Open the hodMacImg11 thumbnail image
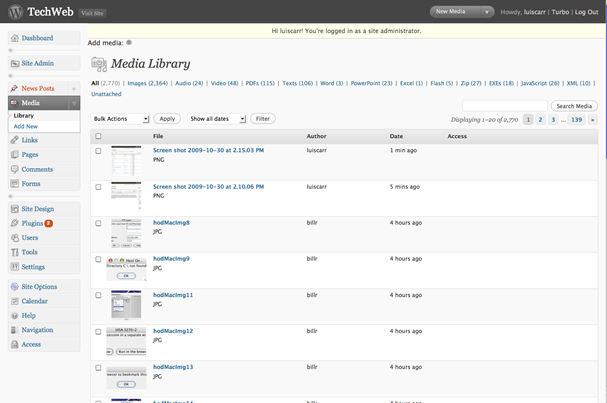This screenshot has width=607, height=403. click(126, 302)
